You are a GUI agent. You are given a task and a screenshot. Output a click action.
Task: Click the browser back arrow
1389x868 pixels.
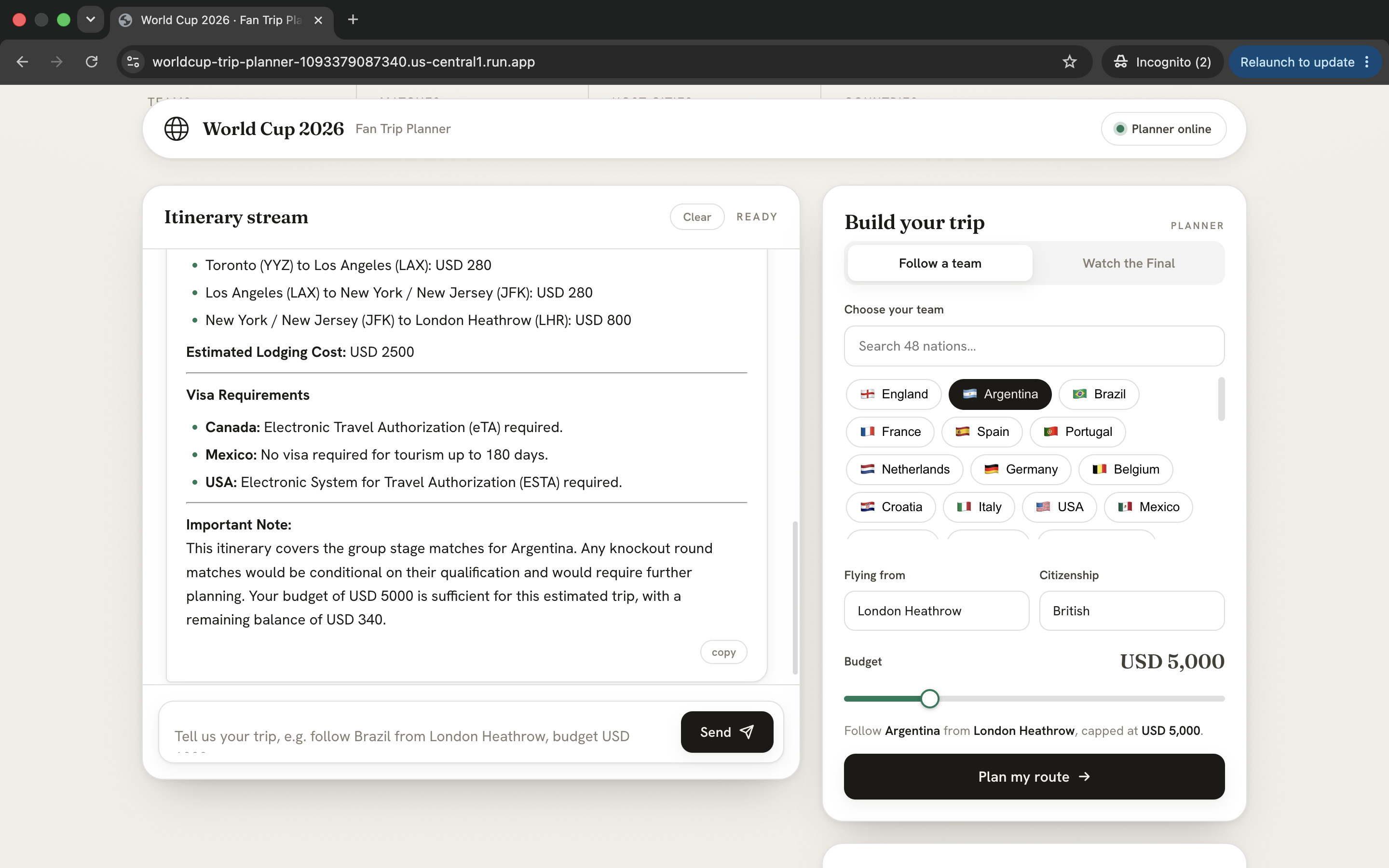tap(22, 61)
